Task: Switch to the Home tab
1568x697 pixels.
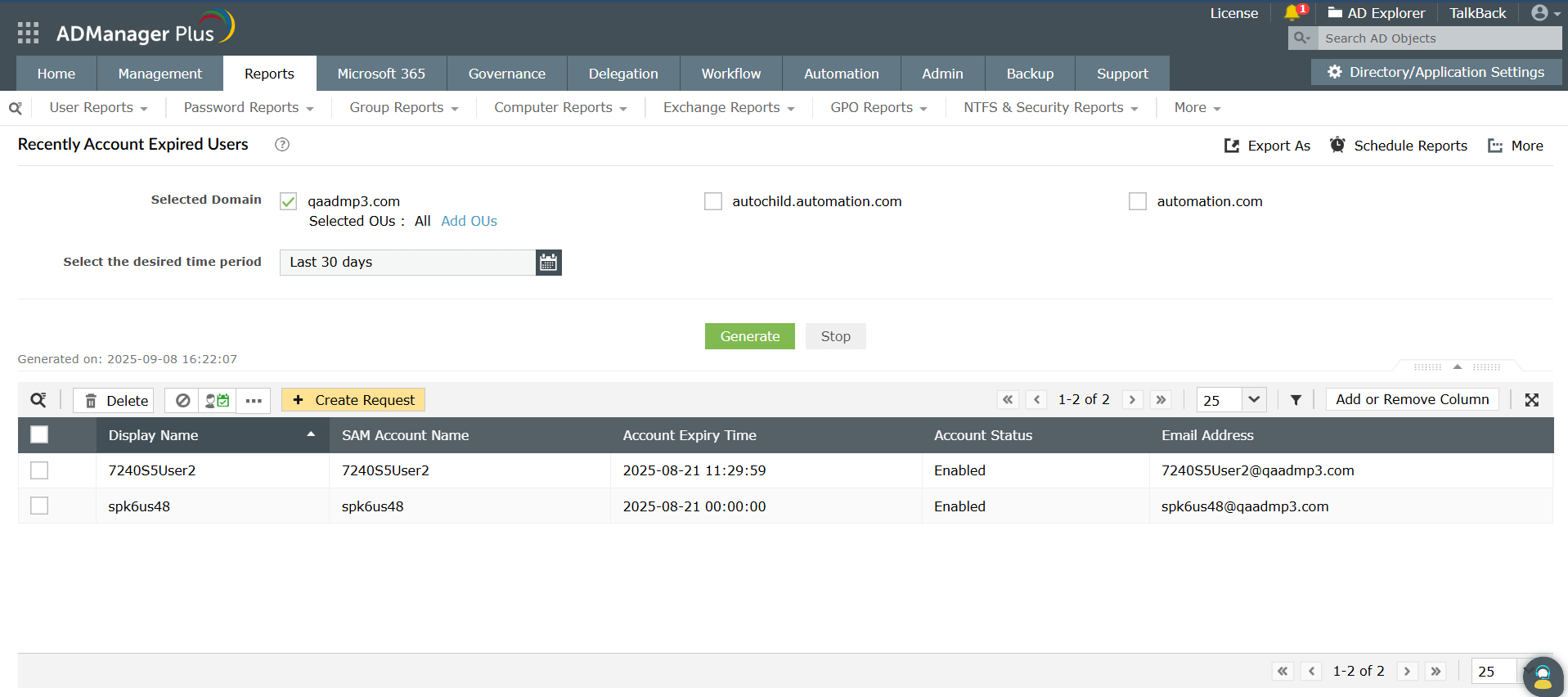Action: coord(56,74)
